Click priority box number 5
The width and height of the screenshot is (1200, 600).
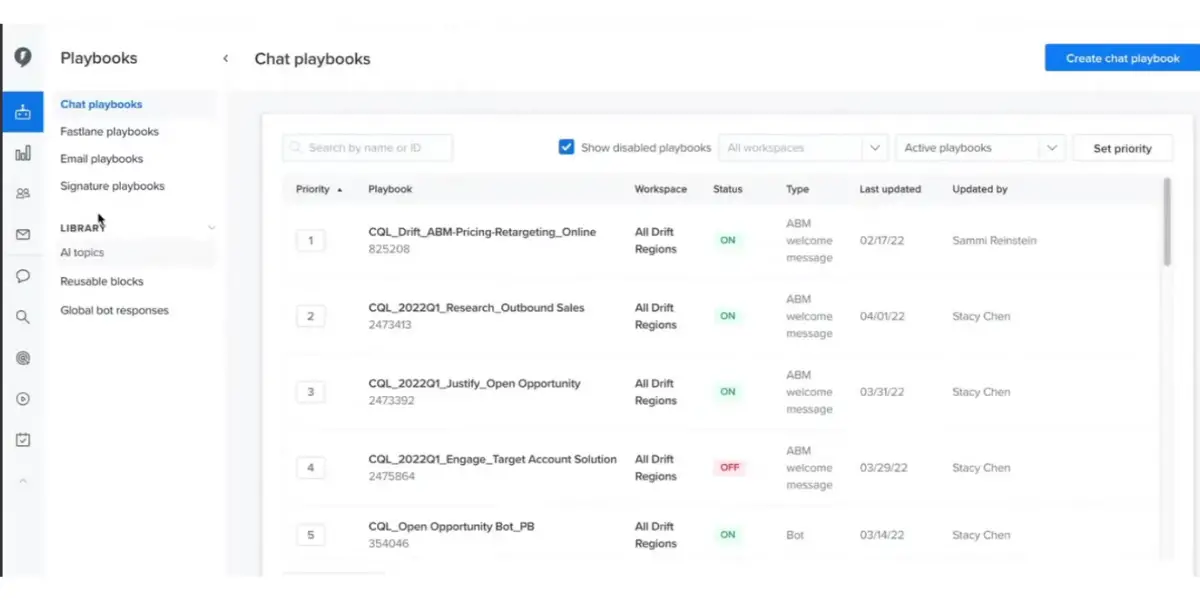(x=310, y=535)
